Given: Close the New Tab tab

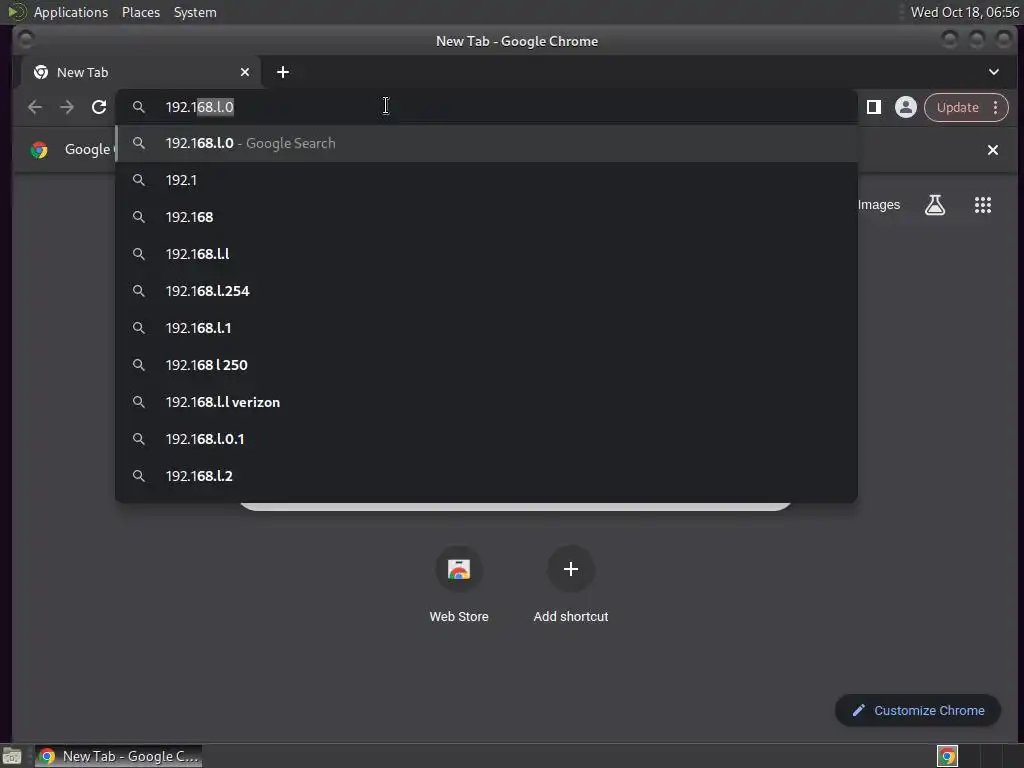Looking at the screenshot, I should [x=245, y=72].
